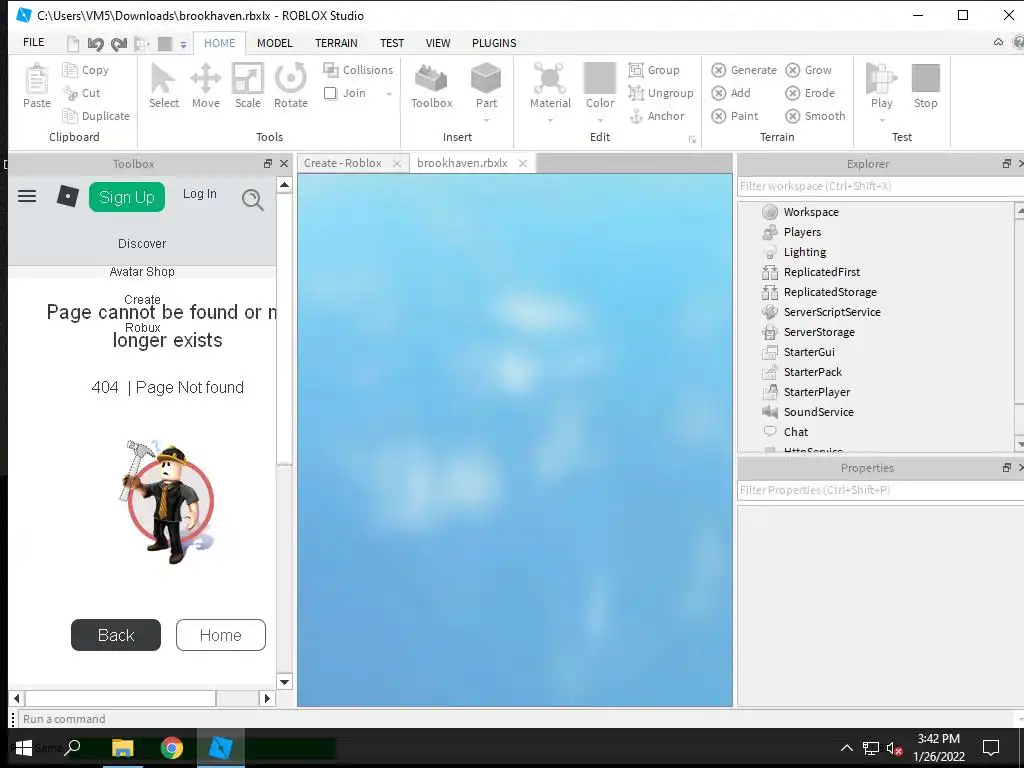
Task: Open File Explorer from the taskbar
Action: point(122,748)
